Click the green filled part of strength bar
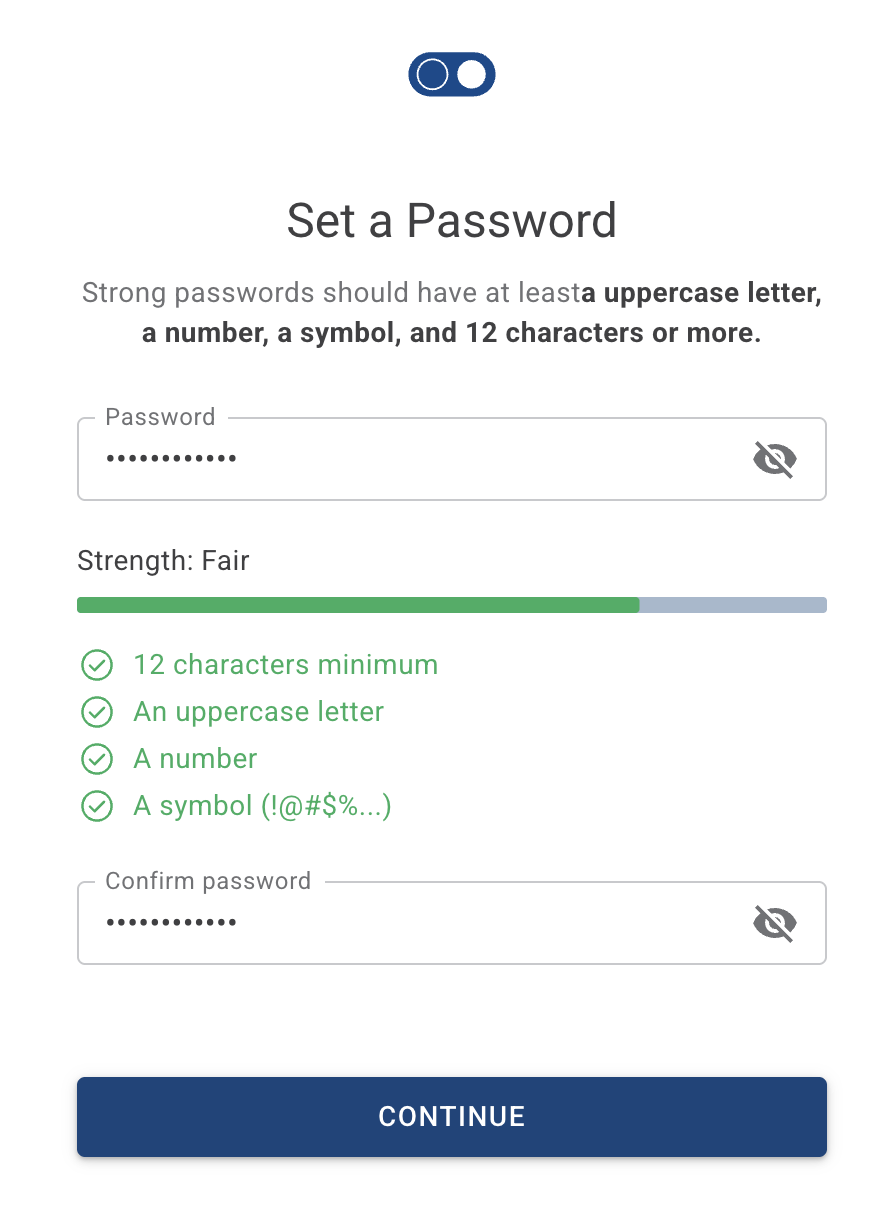Image resolution: width=890 pixels, height=1222 pixels. tap(358, 605)
